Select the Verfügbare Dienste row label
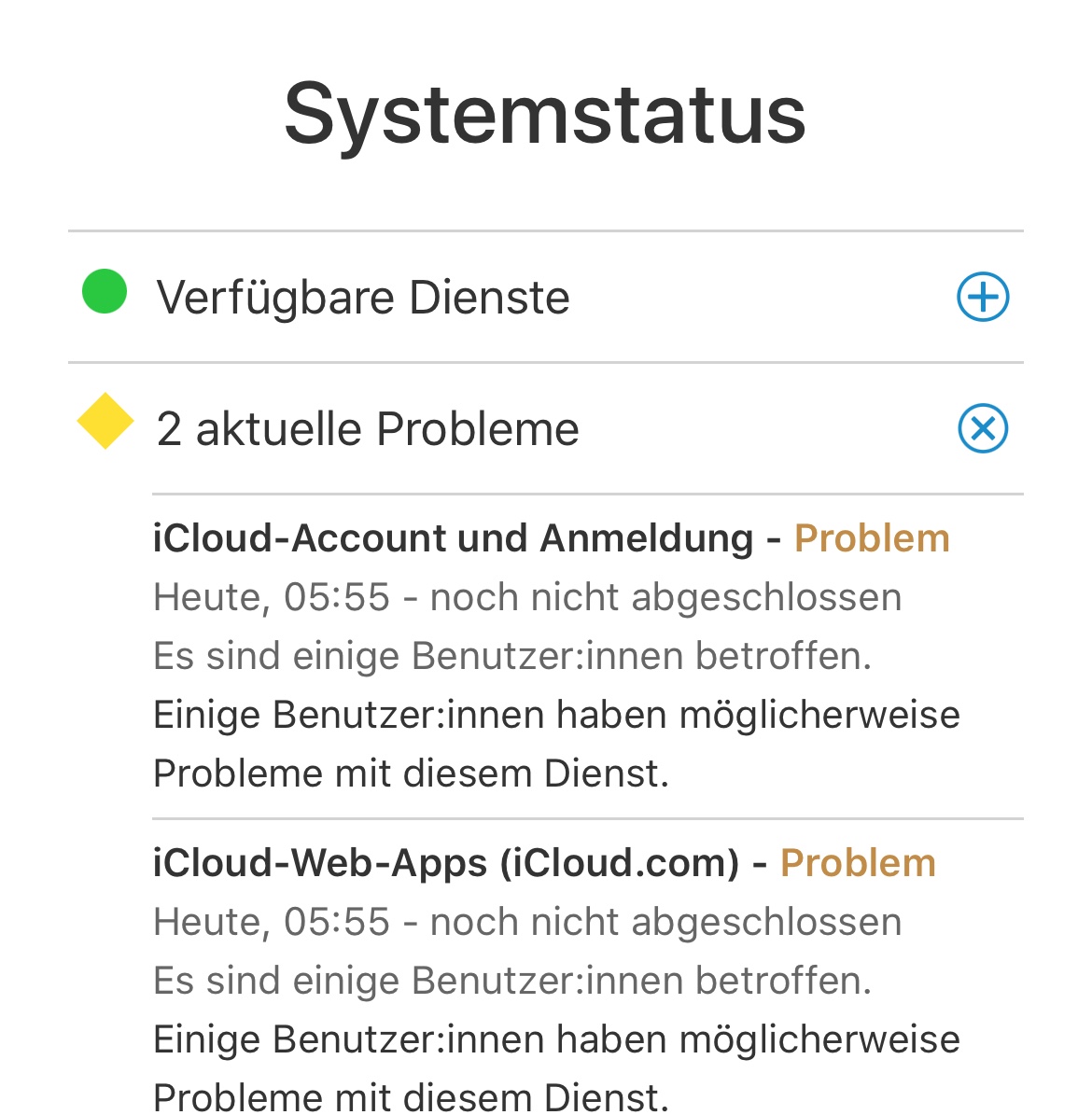 363,298
